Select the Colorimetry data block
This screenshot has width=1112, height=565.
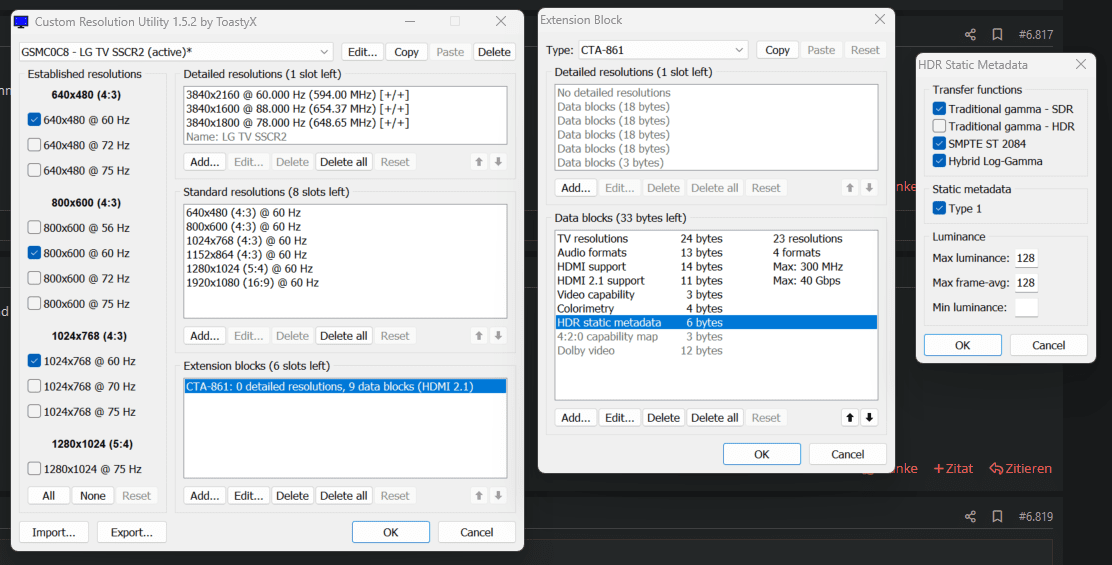pyautogui.click(x=716, y=308)
